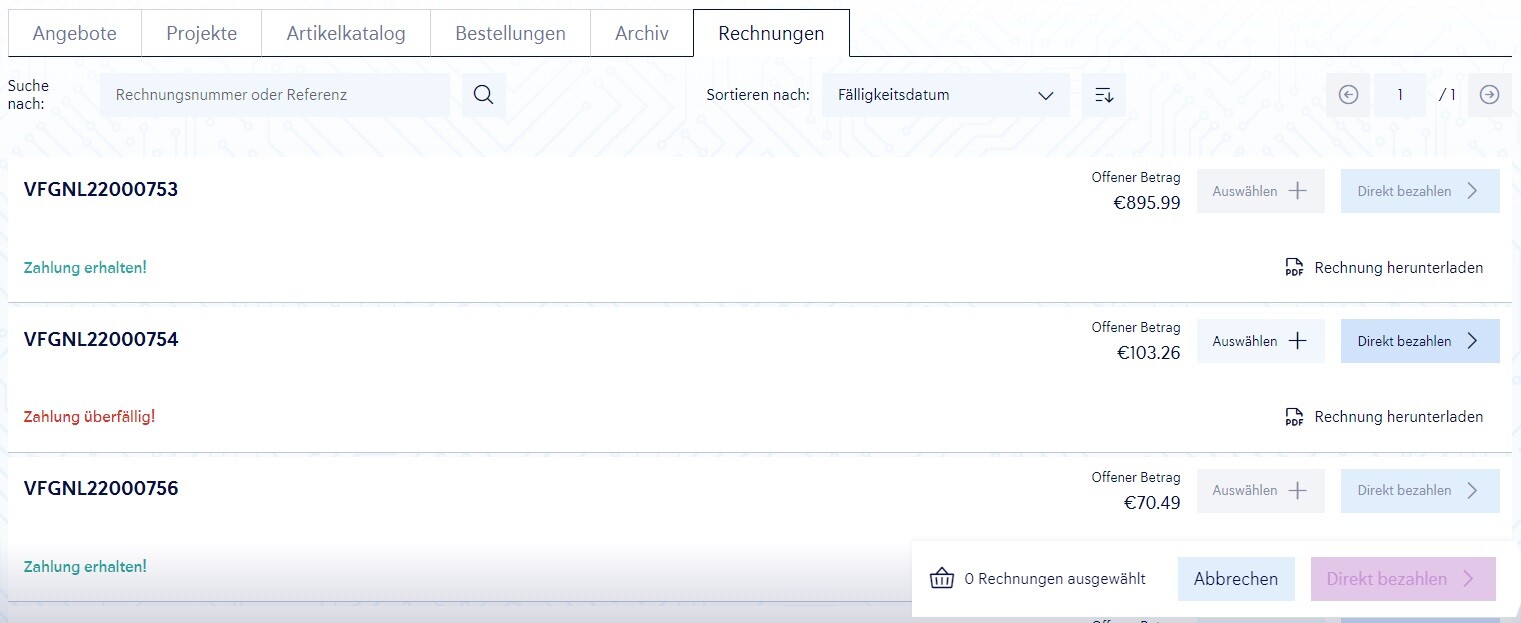
Task: Click the magnifying glass search icon
Action: 483,95
